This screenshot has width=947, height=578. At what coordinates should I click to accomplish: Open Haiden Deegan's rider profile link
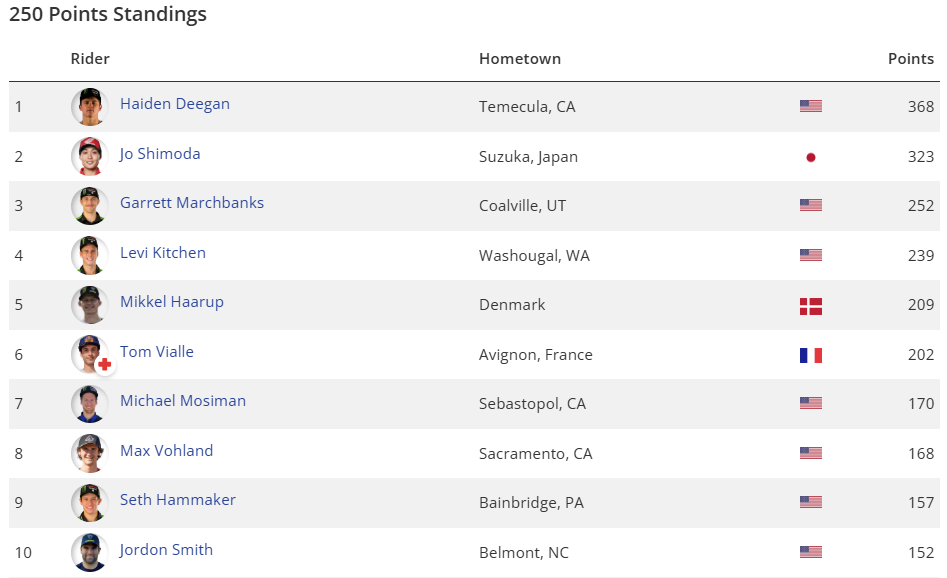click(x=175, y=104)
